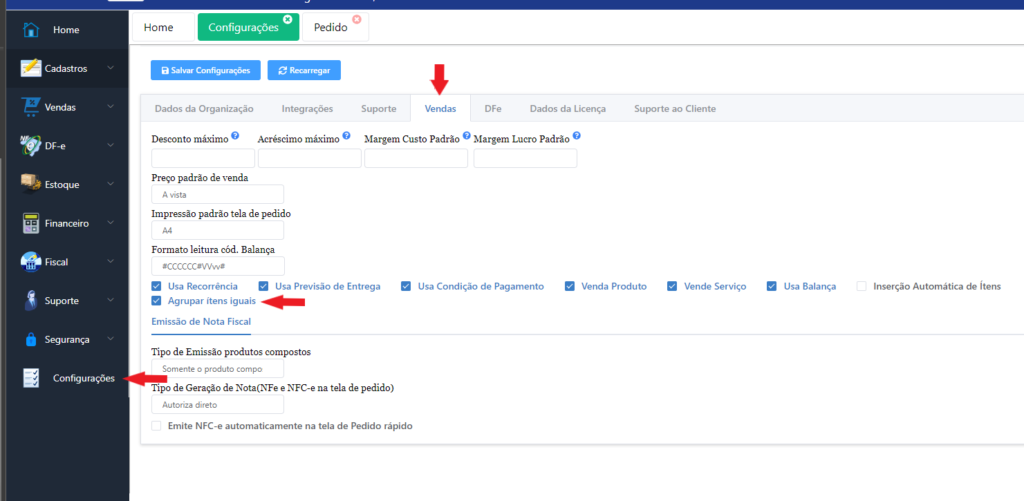Click Salvar Configurações button

tap(206, 70)
